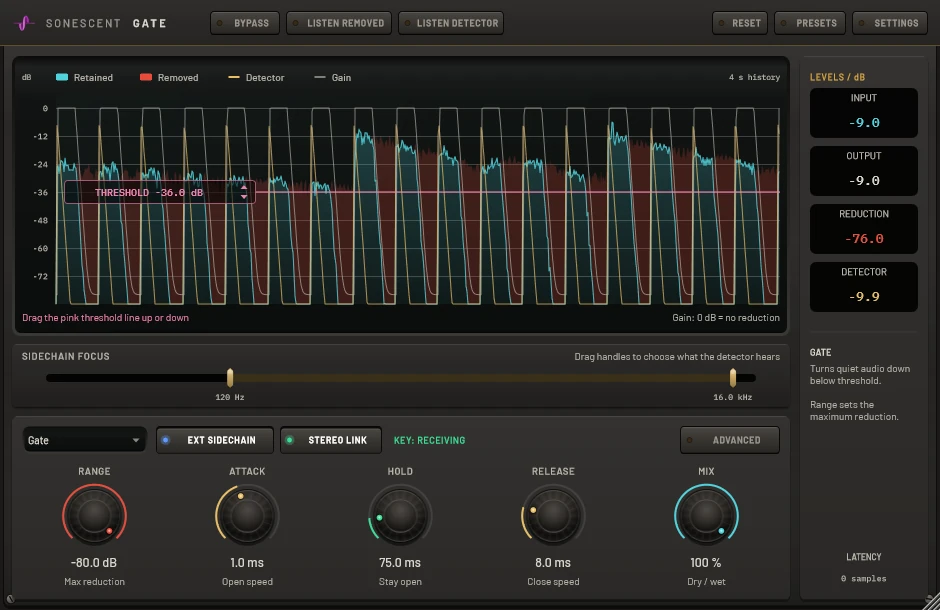The image size is (940, 610).
Task: Enable Listen Removed monitoring
Action: (x=339, y=23)
